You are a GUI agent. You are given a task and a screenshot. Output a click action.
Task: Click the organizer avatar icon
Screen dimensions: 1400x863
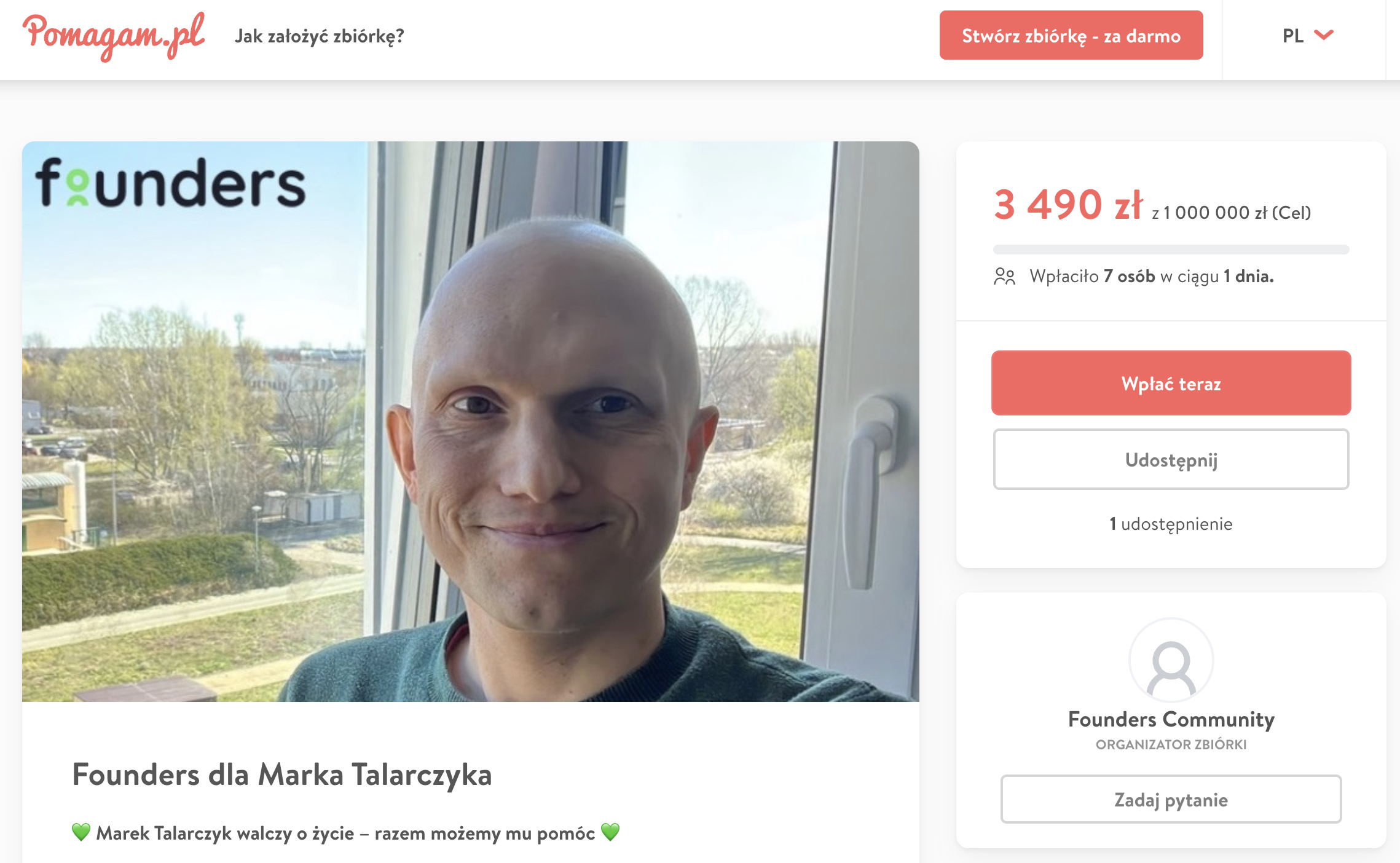[x=1171, y=660]
